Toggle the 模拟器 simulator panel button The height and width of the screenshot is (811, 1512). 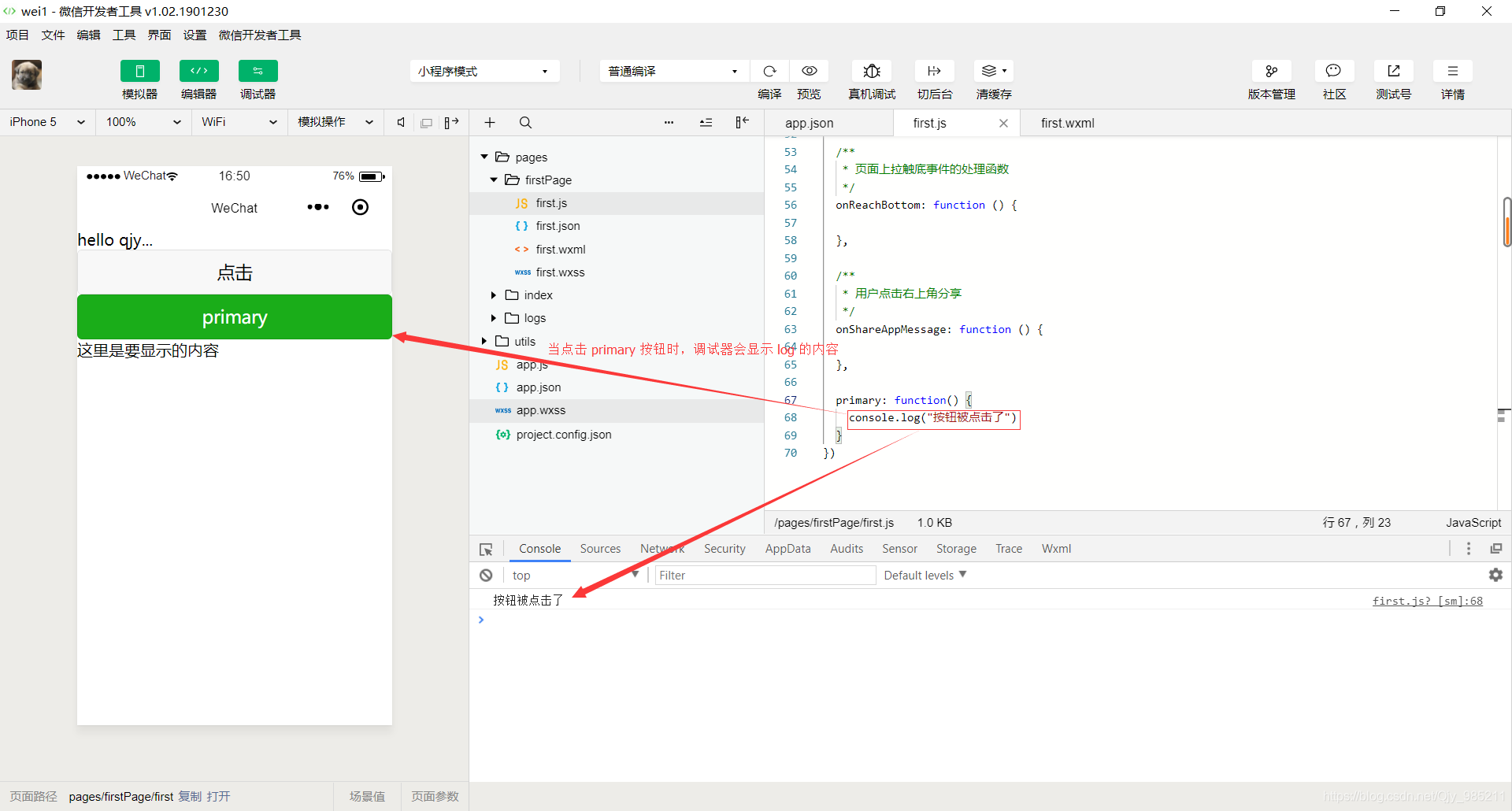pyautogui.click(x=140, y=71)
